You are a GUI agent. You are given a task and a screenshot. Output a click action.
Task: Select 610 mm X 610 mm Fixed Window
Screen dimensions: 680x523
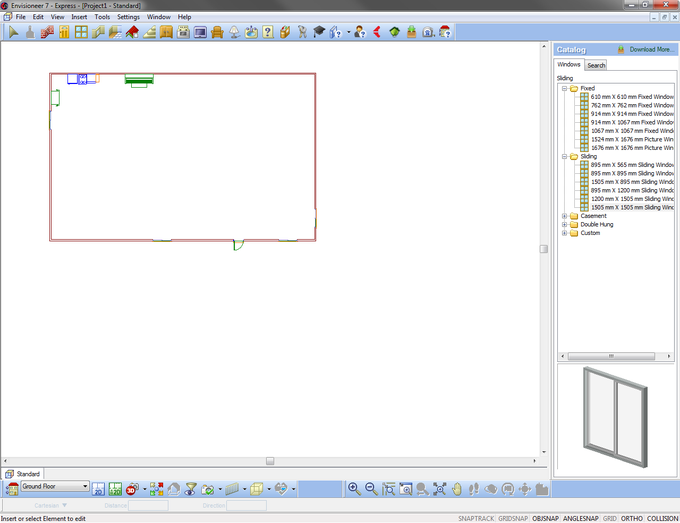click(627, 97)
